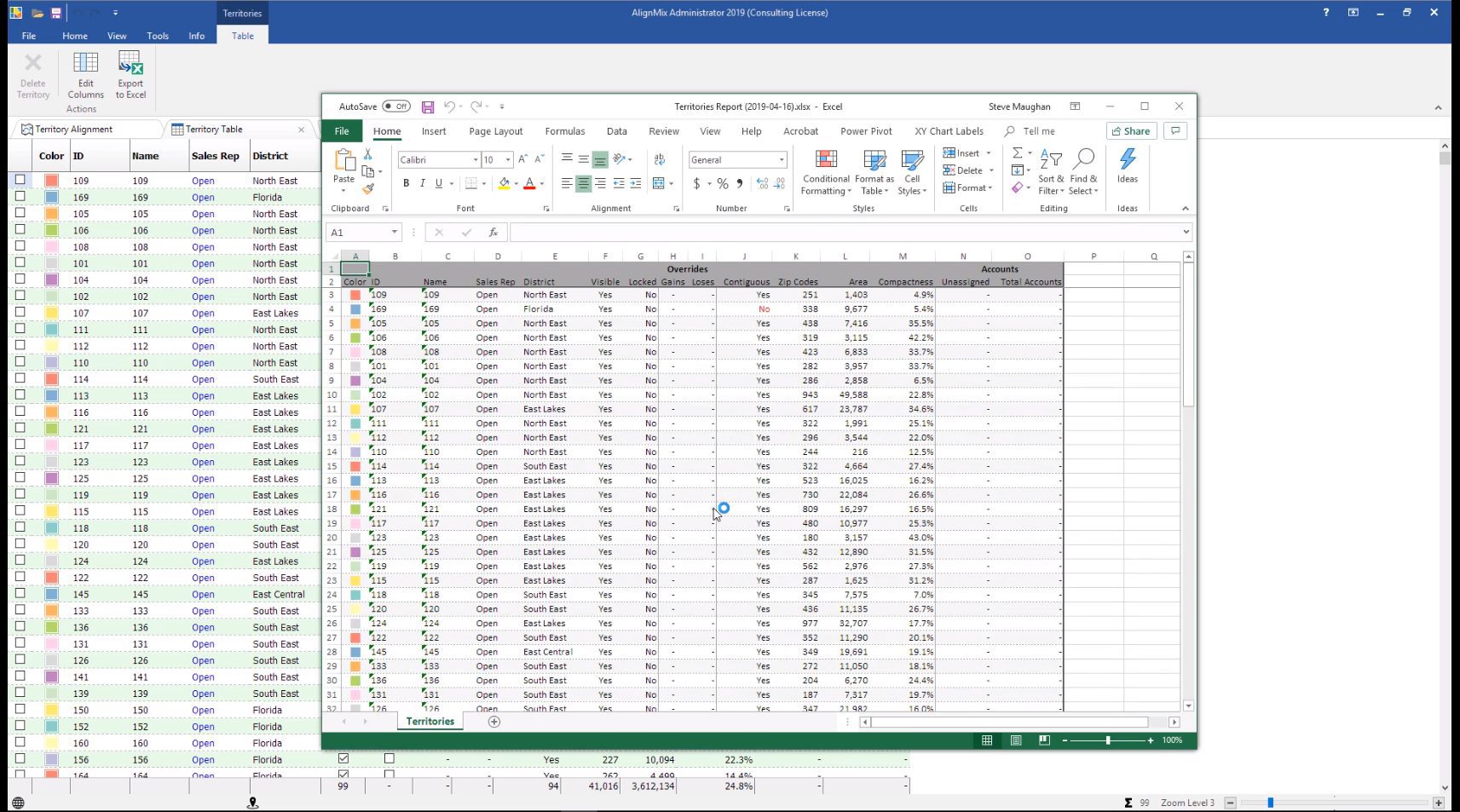The width and height of the screenshot is (1460, 812).
Task: Open the font size dropdown
Action: (x=508, y=160)
